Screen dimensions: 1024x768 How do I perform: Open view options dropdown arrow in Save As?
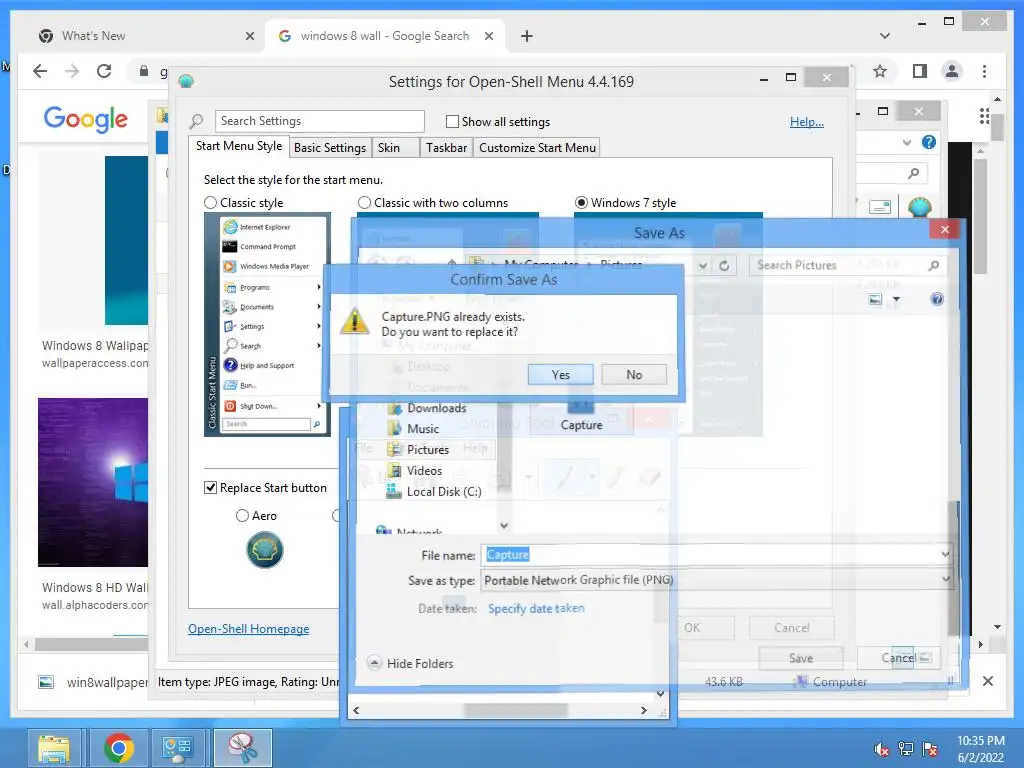896,299
